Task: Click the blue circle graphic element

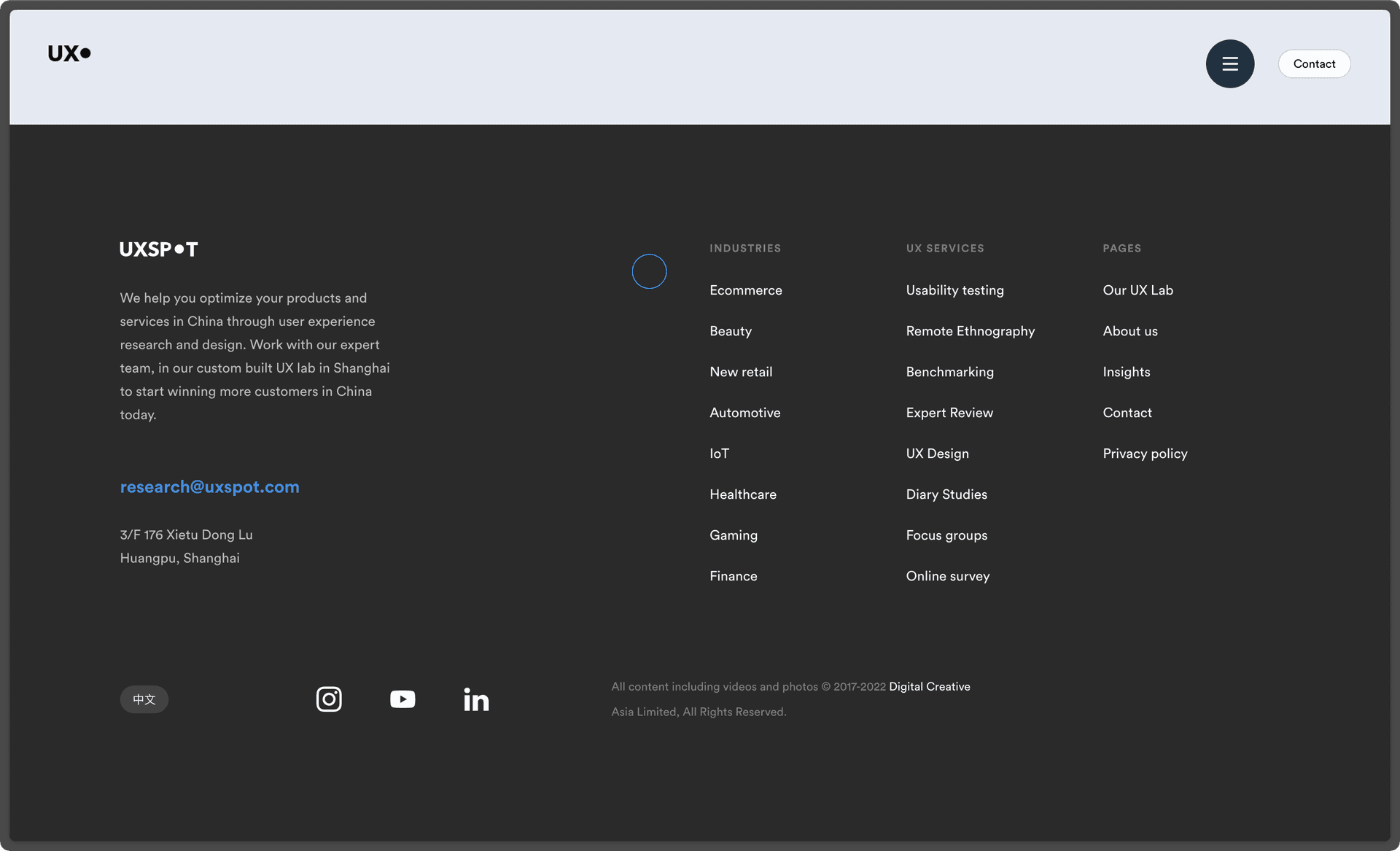Action: pyautogui.click(x=648, y=271)
